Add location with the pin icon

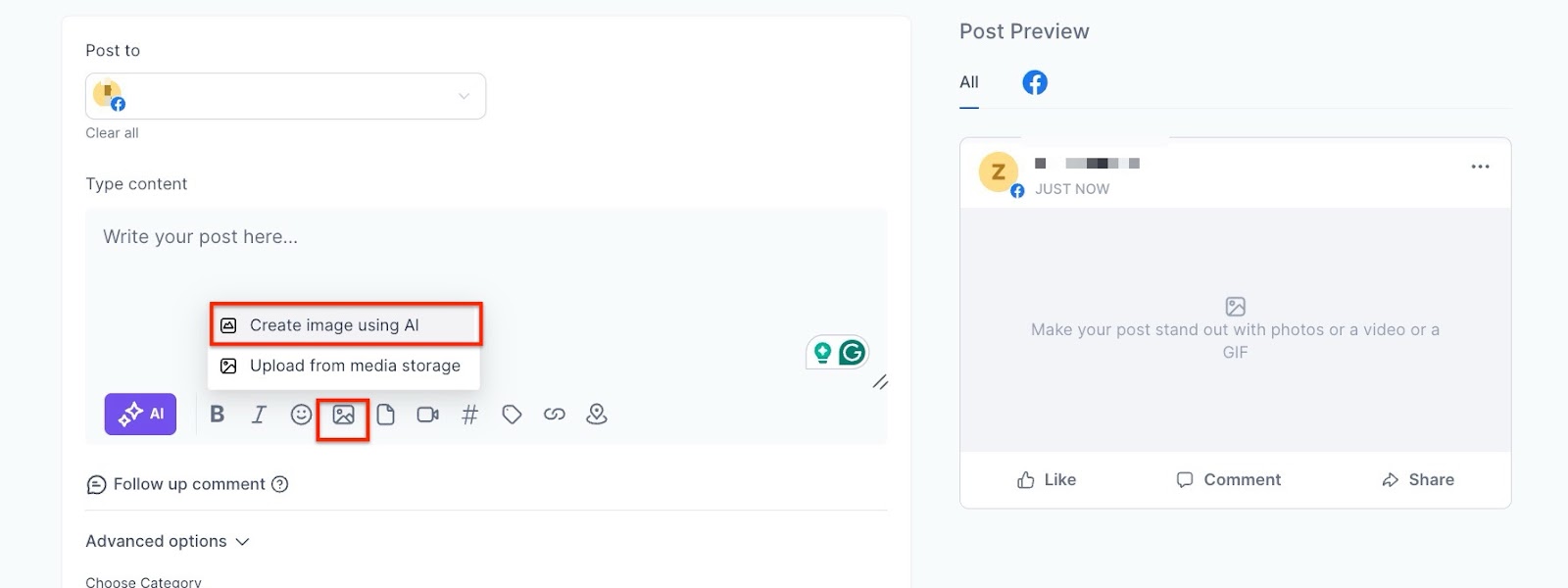click(x=597, y=415)
